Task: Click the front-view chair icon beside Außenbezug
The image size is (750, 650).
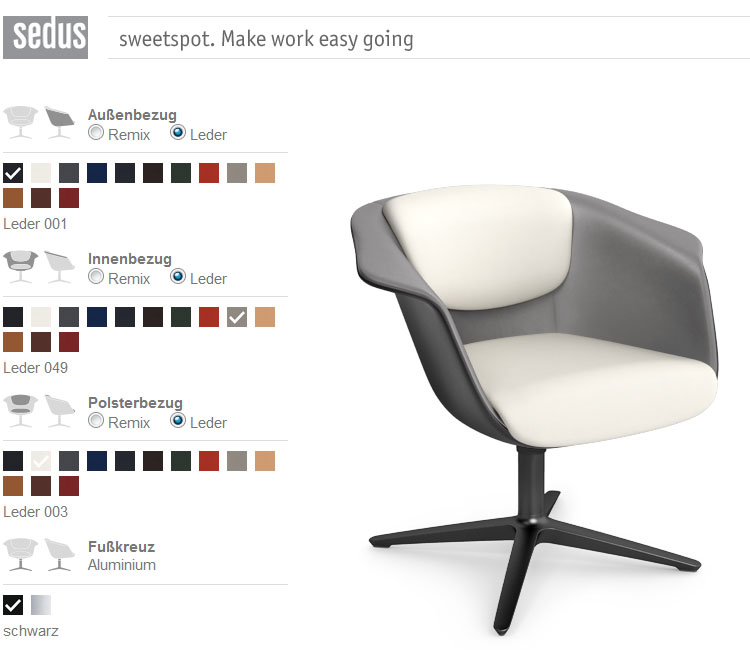Action: pos(21,122)
